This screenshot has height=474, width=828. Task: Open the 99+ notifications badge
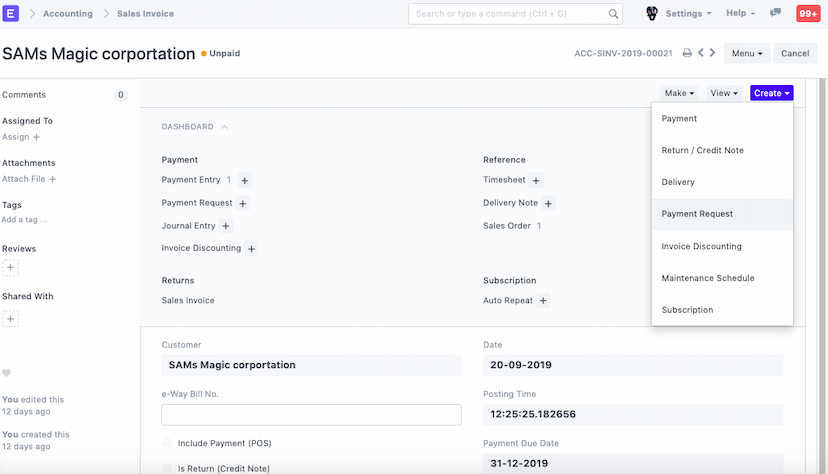click(808, 14)
